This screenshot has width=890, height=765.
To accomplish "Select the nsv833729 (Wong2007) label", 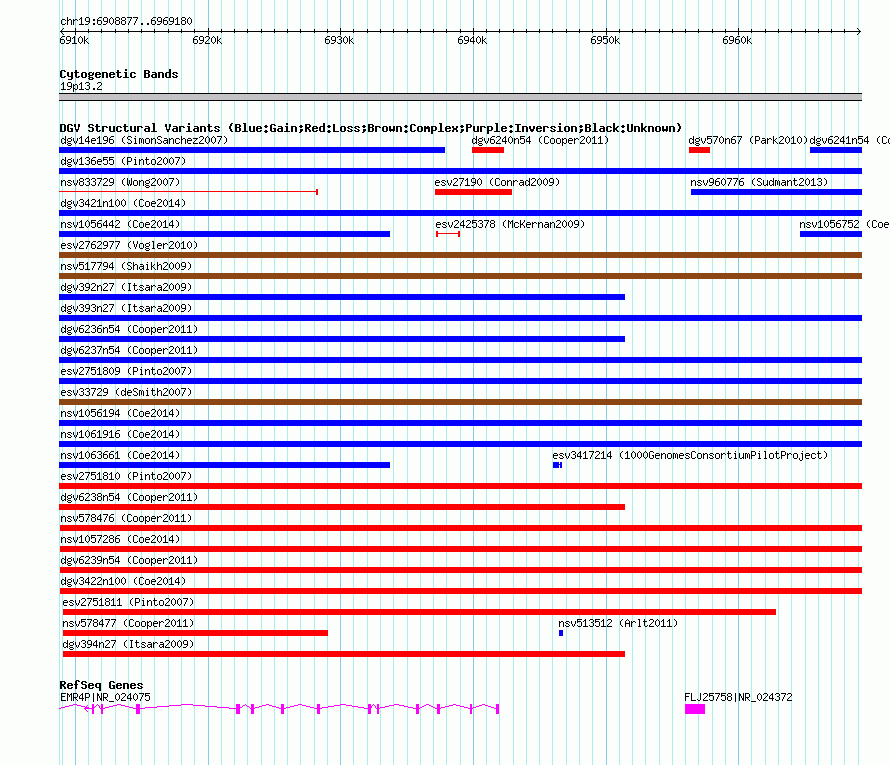I will point(120,182).
